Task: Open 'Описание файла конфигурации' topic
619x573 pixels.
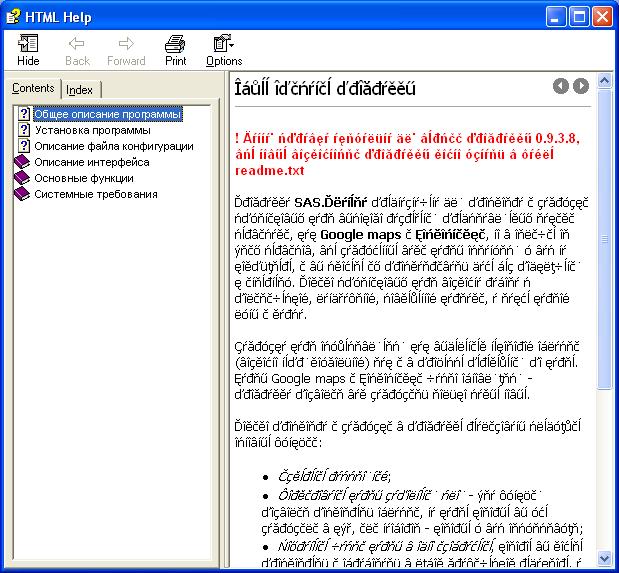Action: pos(114,146)
